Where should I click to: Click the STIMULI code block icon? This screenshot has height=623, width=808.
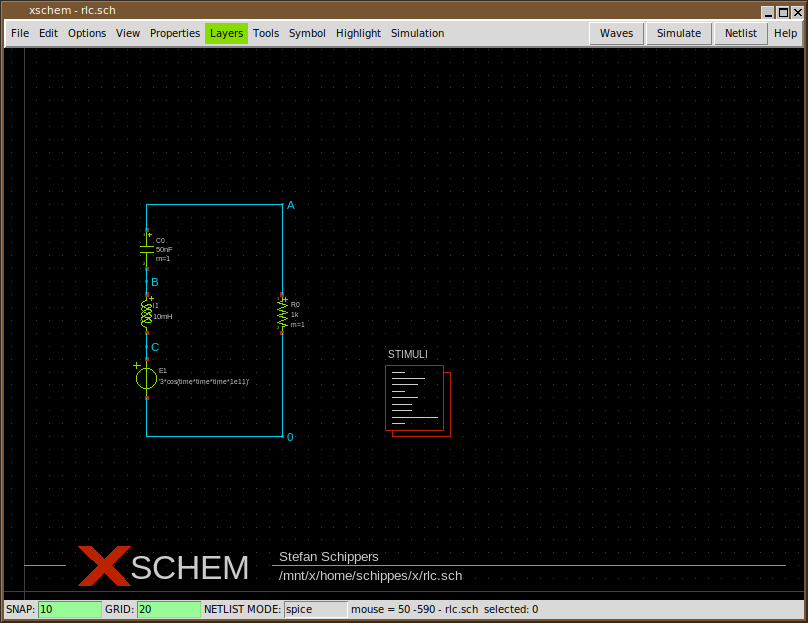point(415,398)
